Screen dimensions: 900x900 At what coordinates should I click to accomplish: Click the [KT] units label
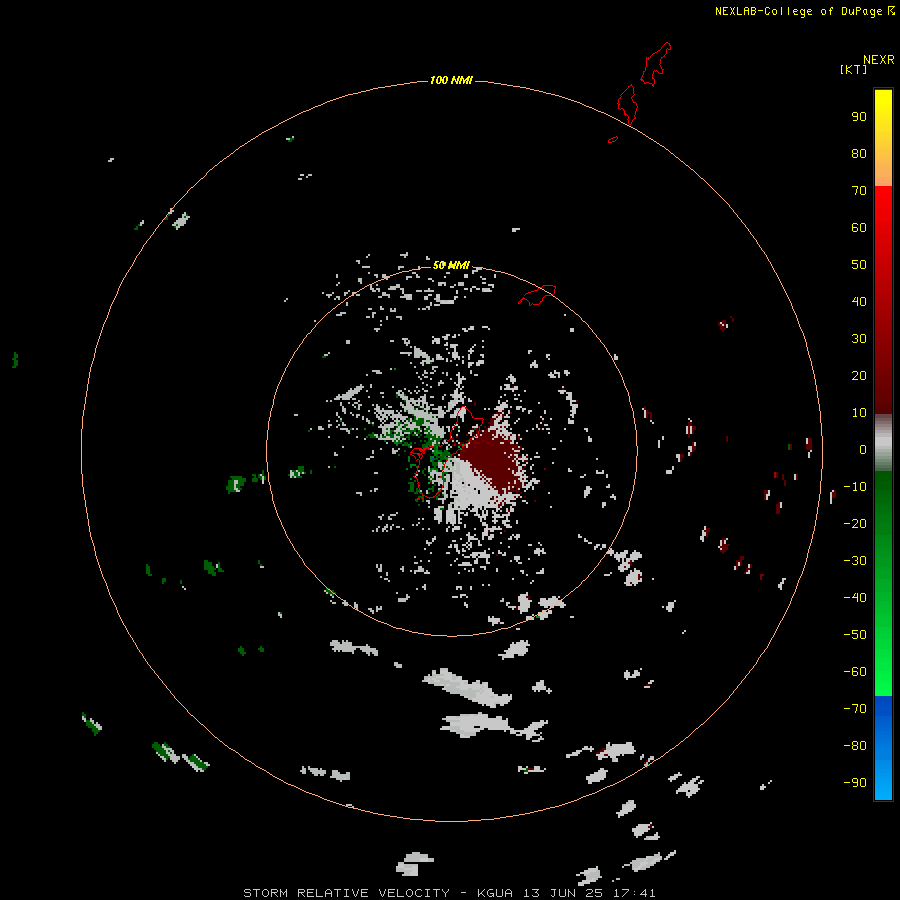(x=853, y=69)
